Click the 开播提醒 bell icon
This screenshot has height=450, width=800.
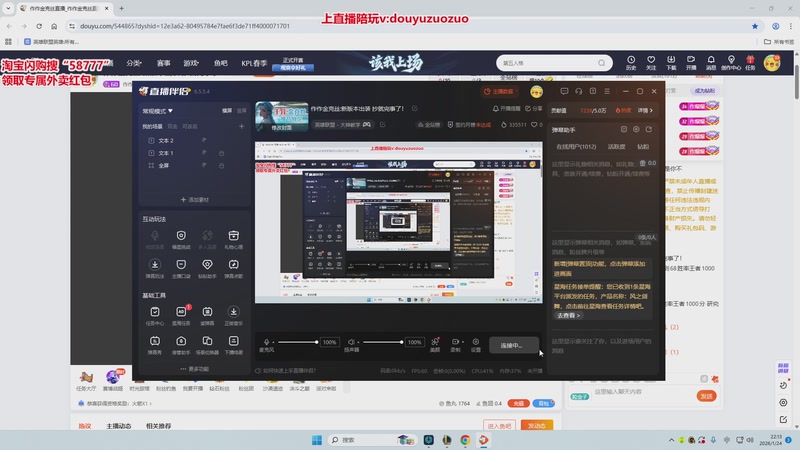[x=506, y=109]
